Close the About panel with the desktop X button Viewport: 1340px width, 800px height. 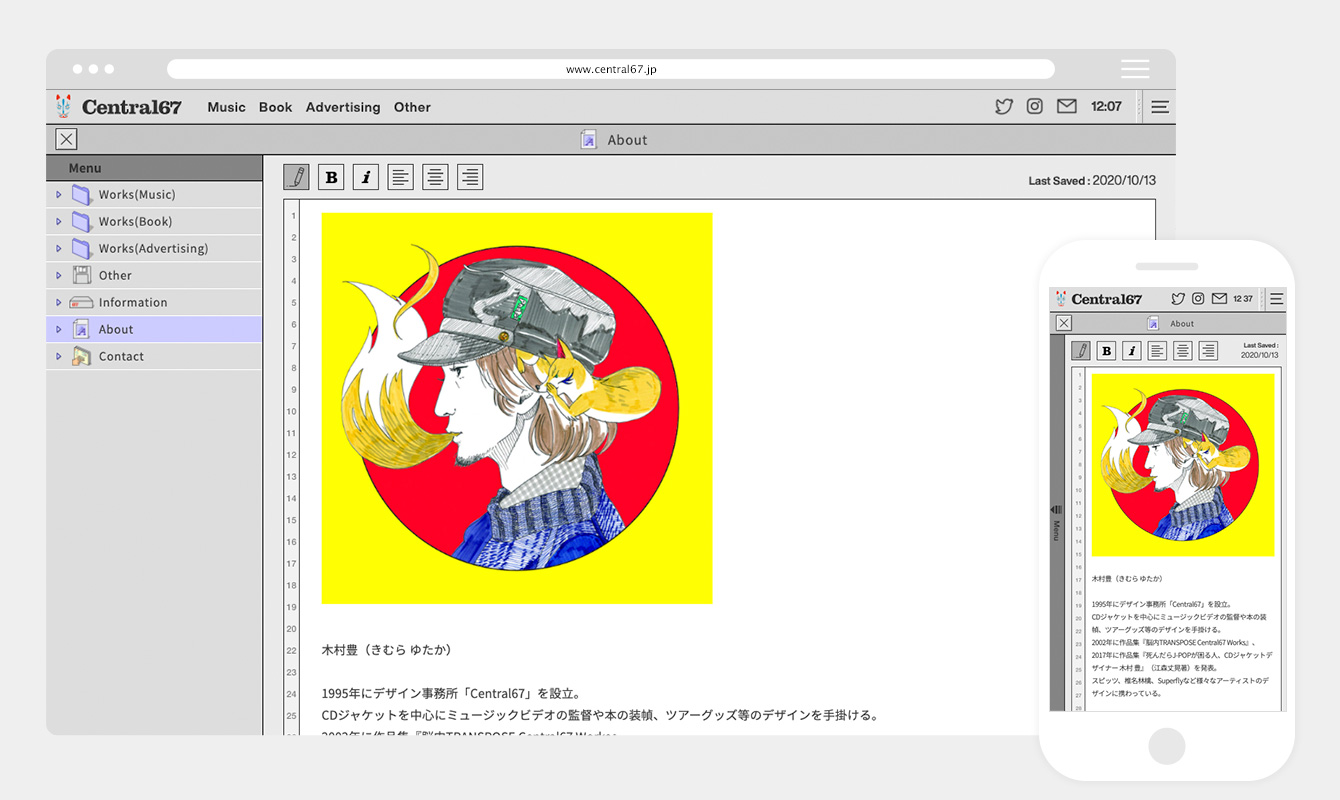[x=66, y=140]
